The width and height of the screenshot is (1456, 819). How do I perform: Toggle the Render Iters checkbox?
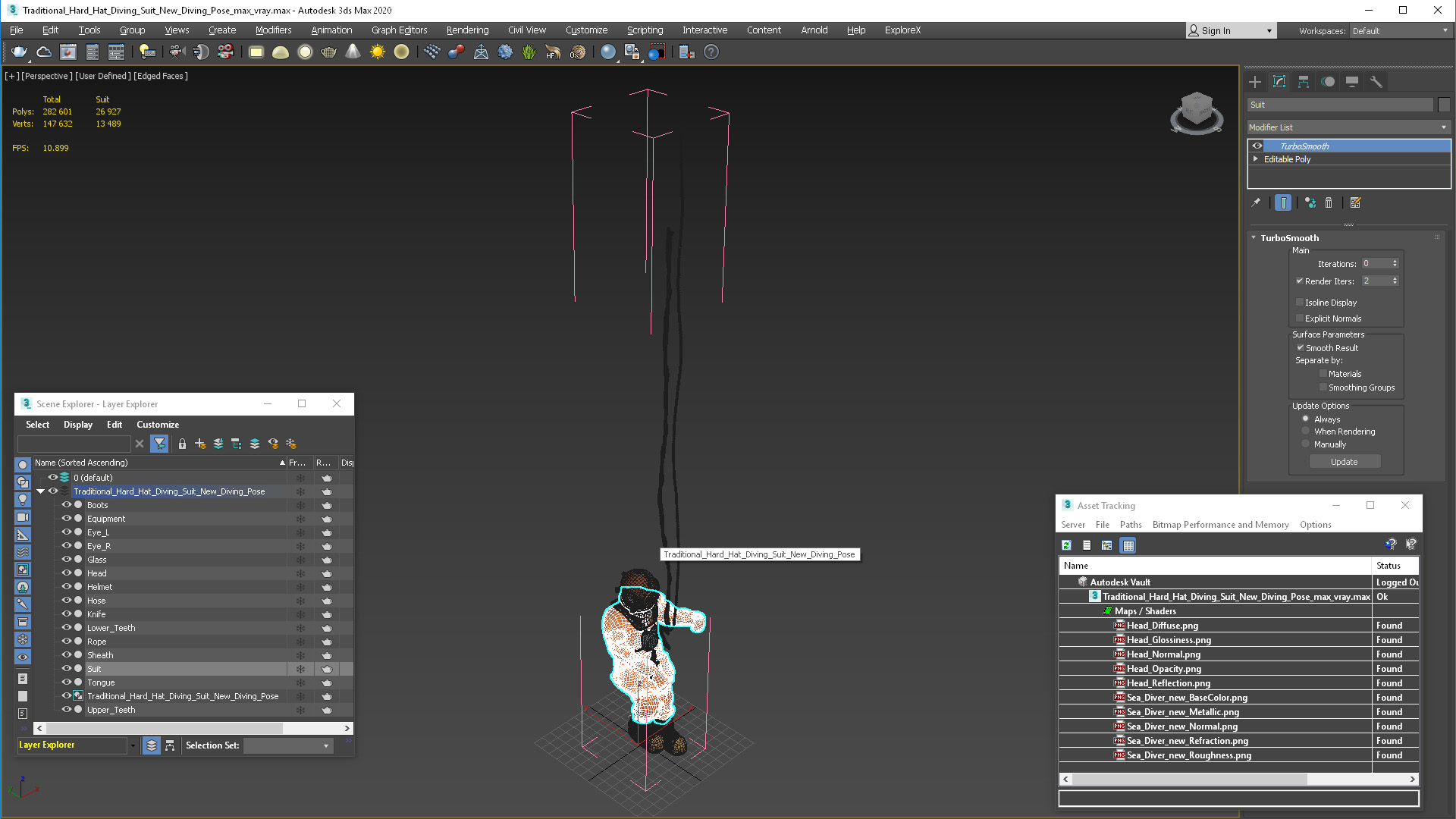pos(1300,281)
